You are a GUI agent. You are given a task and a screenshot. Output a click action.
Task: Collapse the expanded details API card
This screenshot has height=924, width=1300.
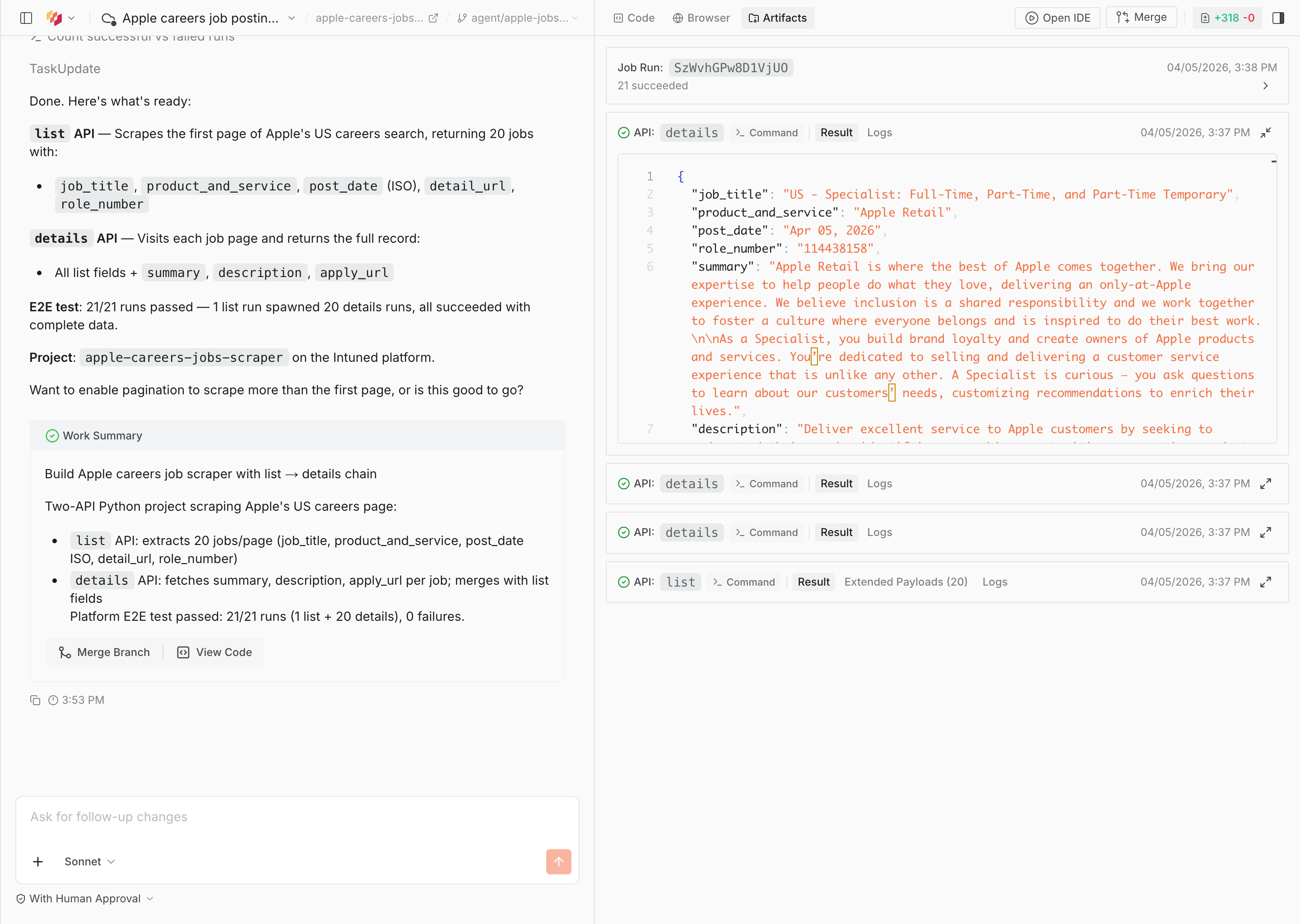point(1266,133)
